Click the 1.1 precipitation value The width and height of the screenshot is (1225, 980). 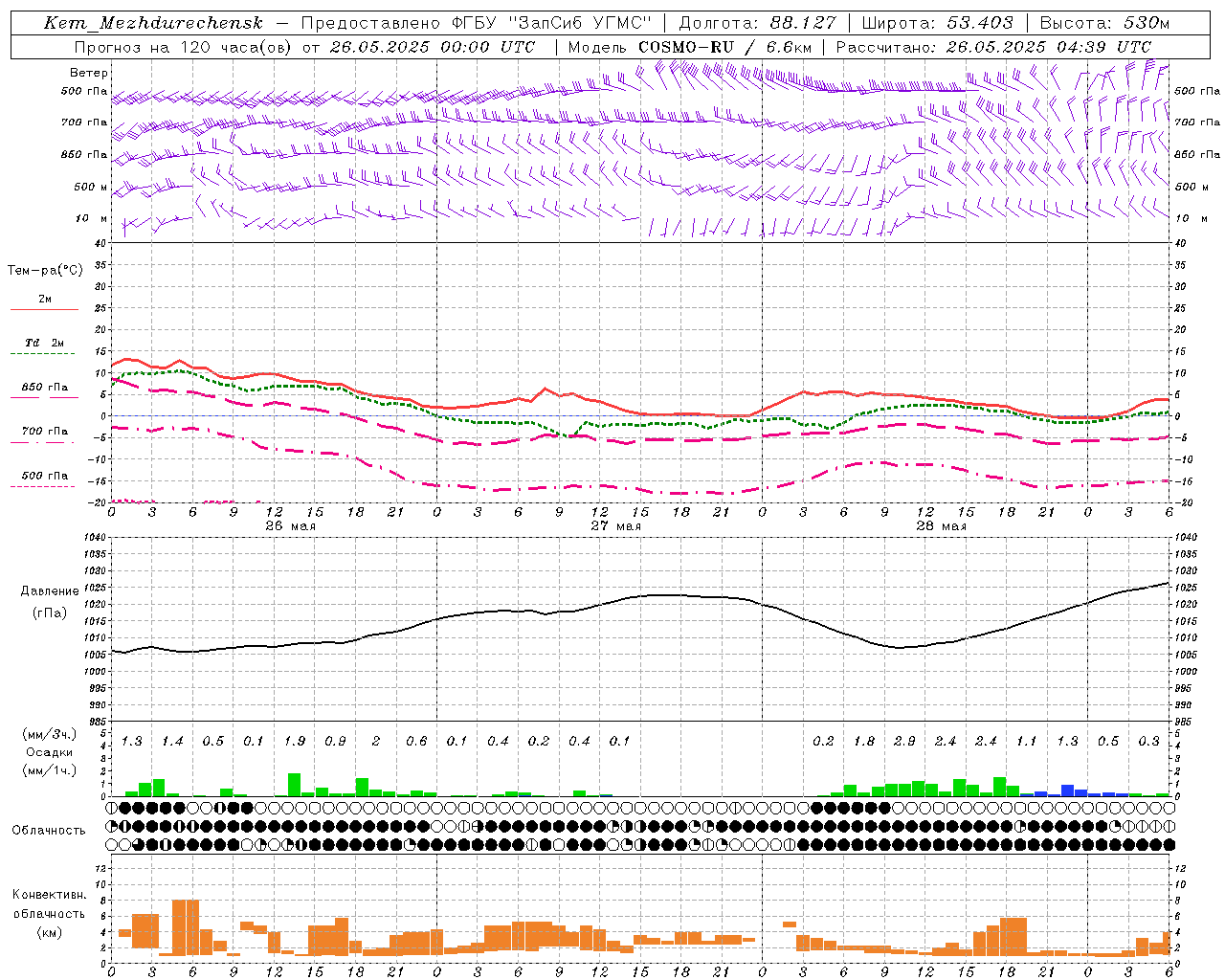[x=1027, y=742]
